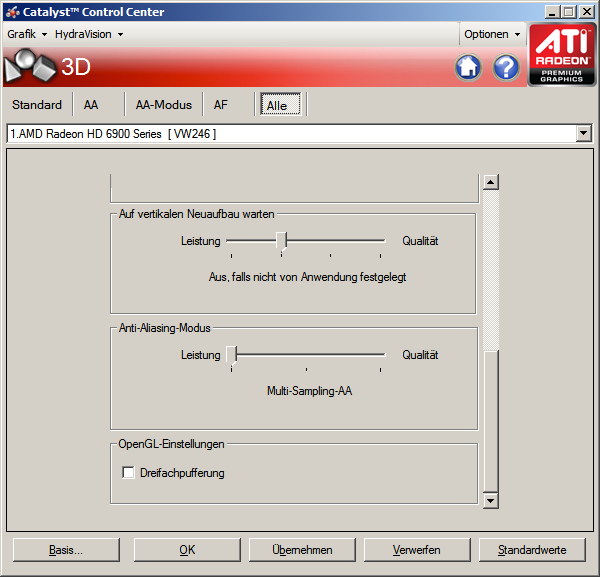
Task: Click the Catalyst Control Center title icon
Action: [x=13, y=12]
